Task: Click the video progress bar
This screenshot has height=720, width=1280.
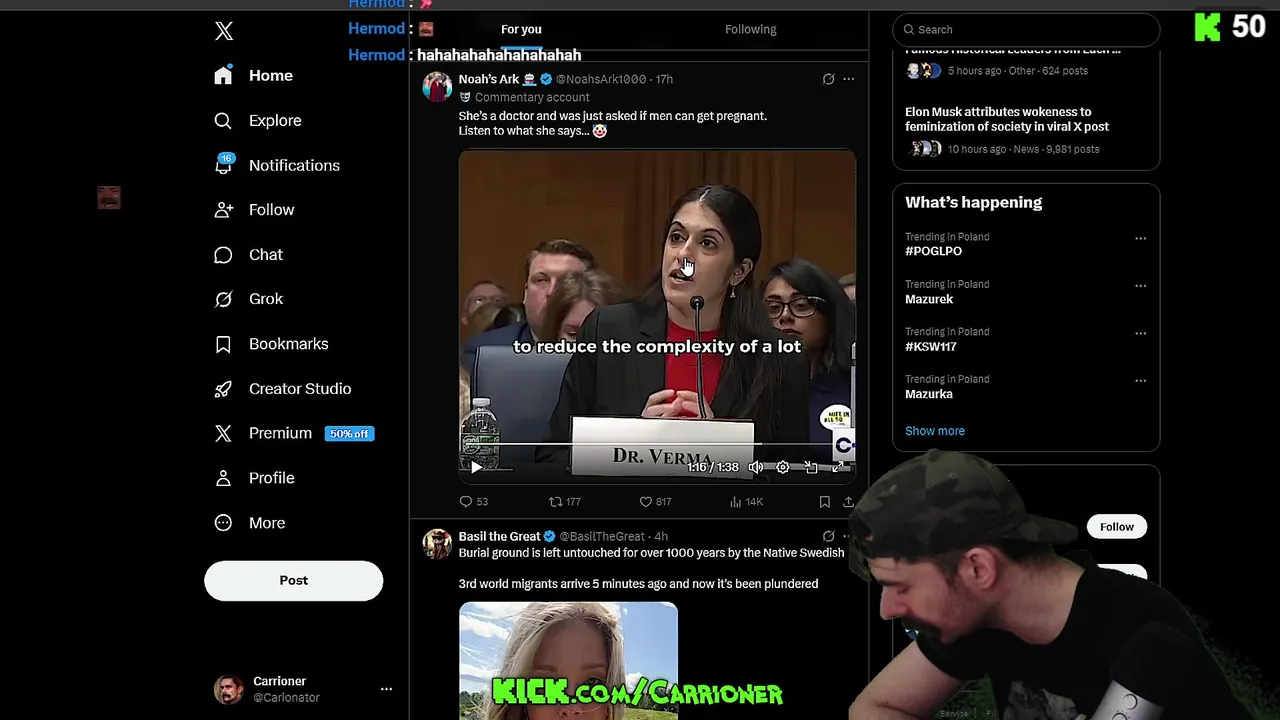Action: click(x=657, y=444)
